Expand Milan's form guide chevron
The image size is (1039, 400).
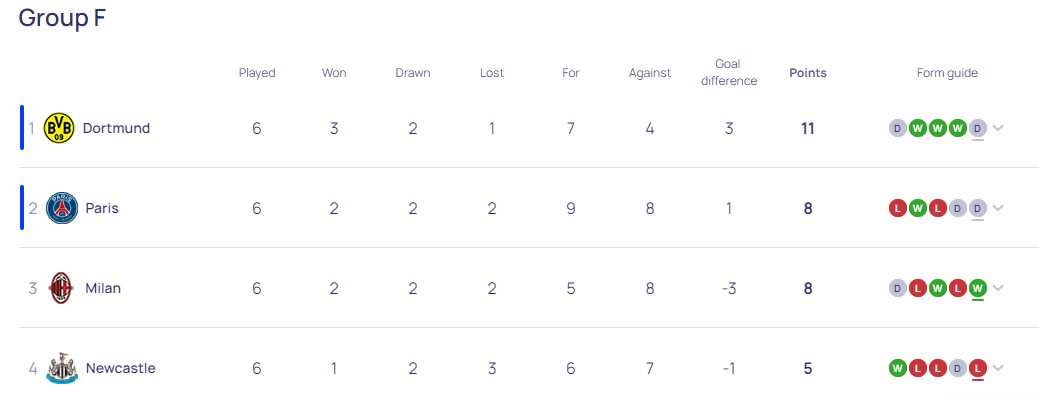tap(998, 288)
